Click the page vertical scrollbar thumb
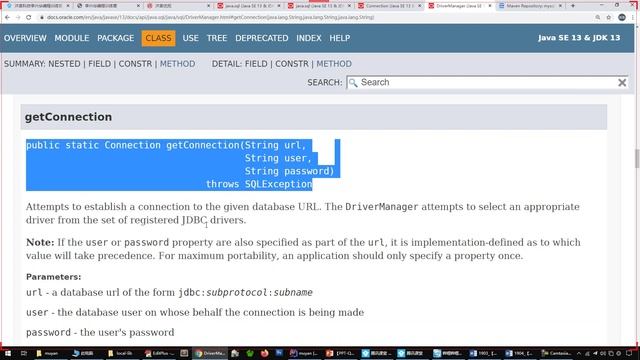 point(637,158)
